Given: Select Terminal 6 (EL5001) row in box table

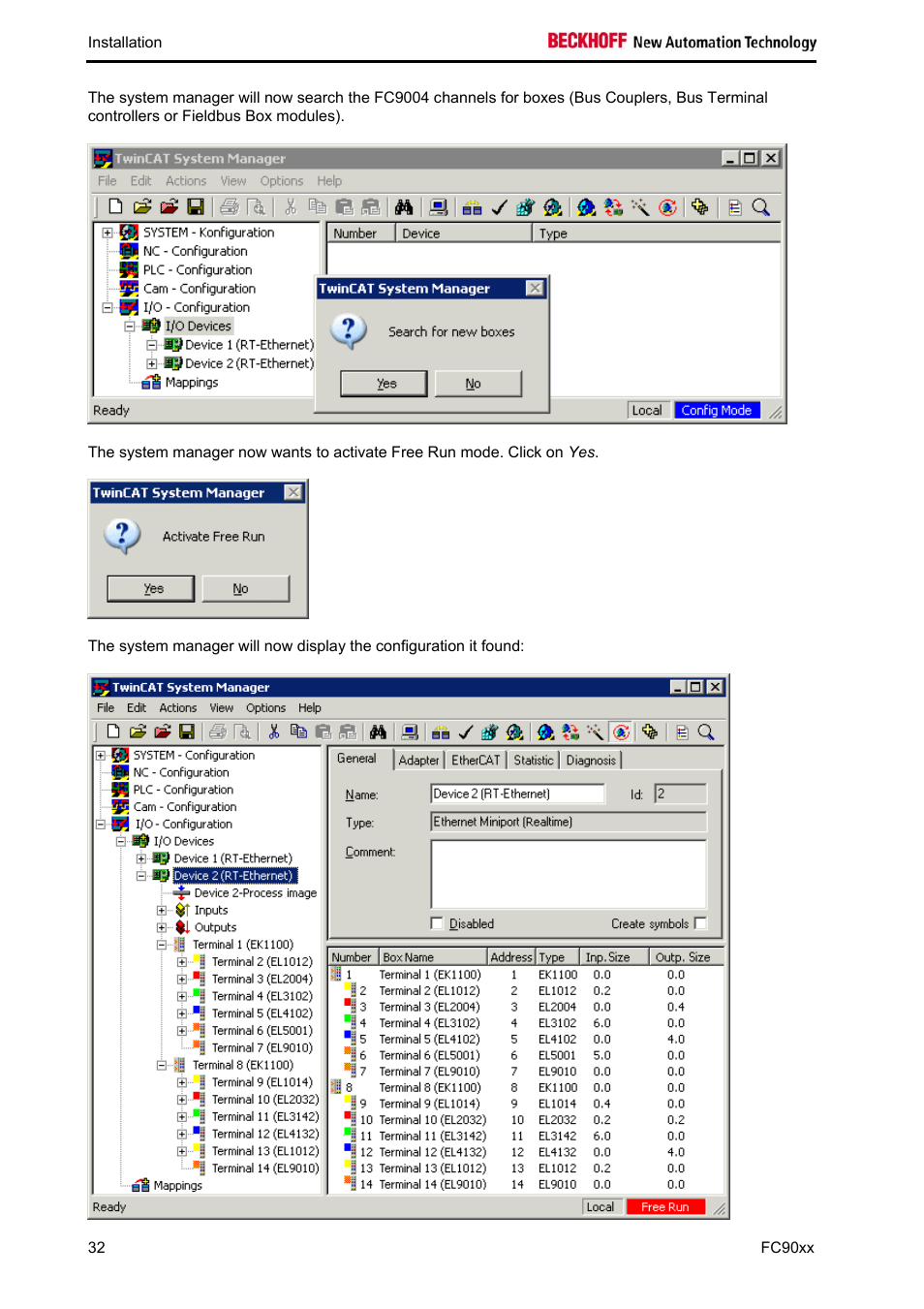Looking at the screenshot, I should (x=527, y=1056).
